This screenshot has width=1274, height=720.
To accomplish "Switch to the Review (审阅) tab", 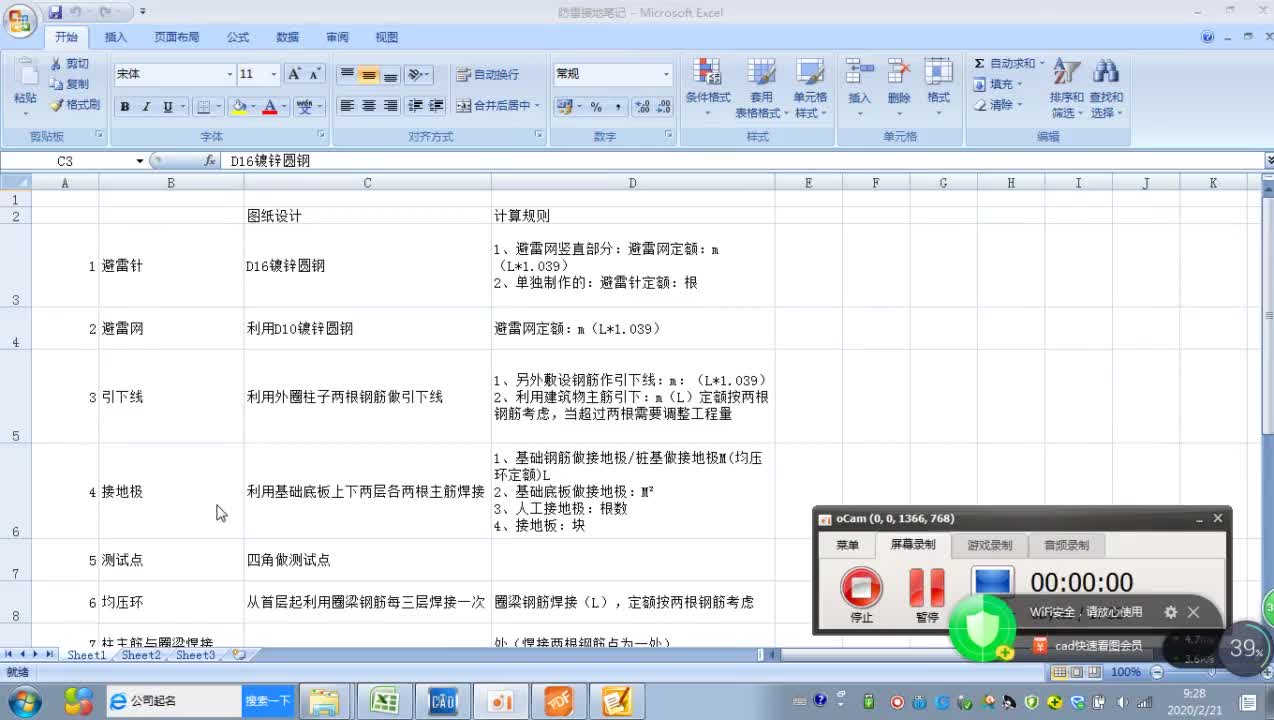I will point(337,37).
